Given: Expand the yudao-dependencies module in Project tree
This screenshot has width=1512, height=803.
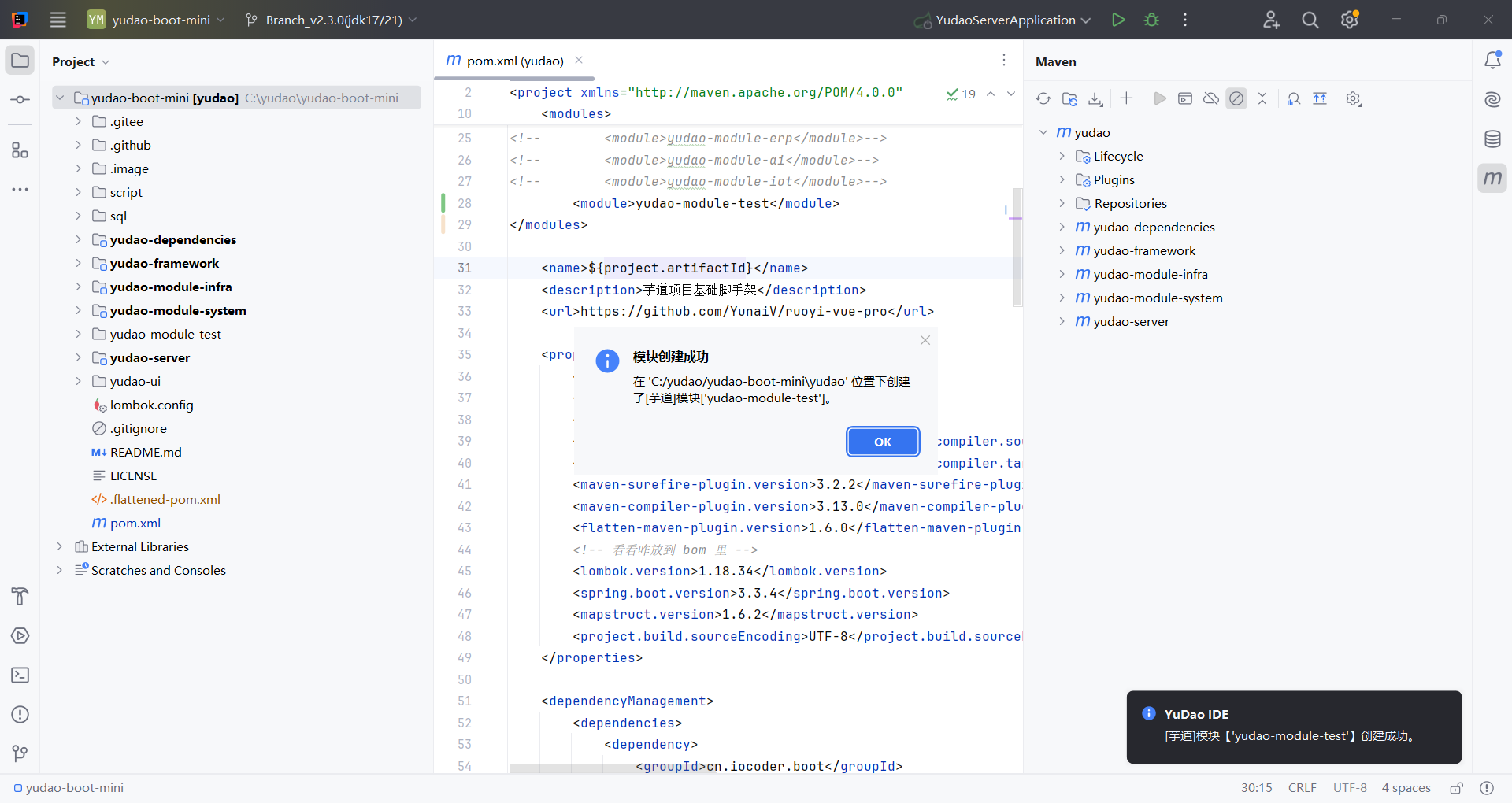Looking at the screenshot, I should (78, 239).
